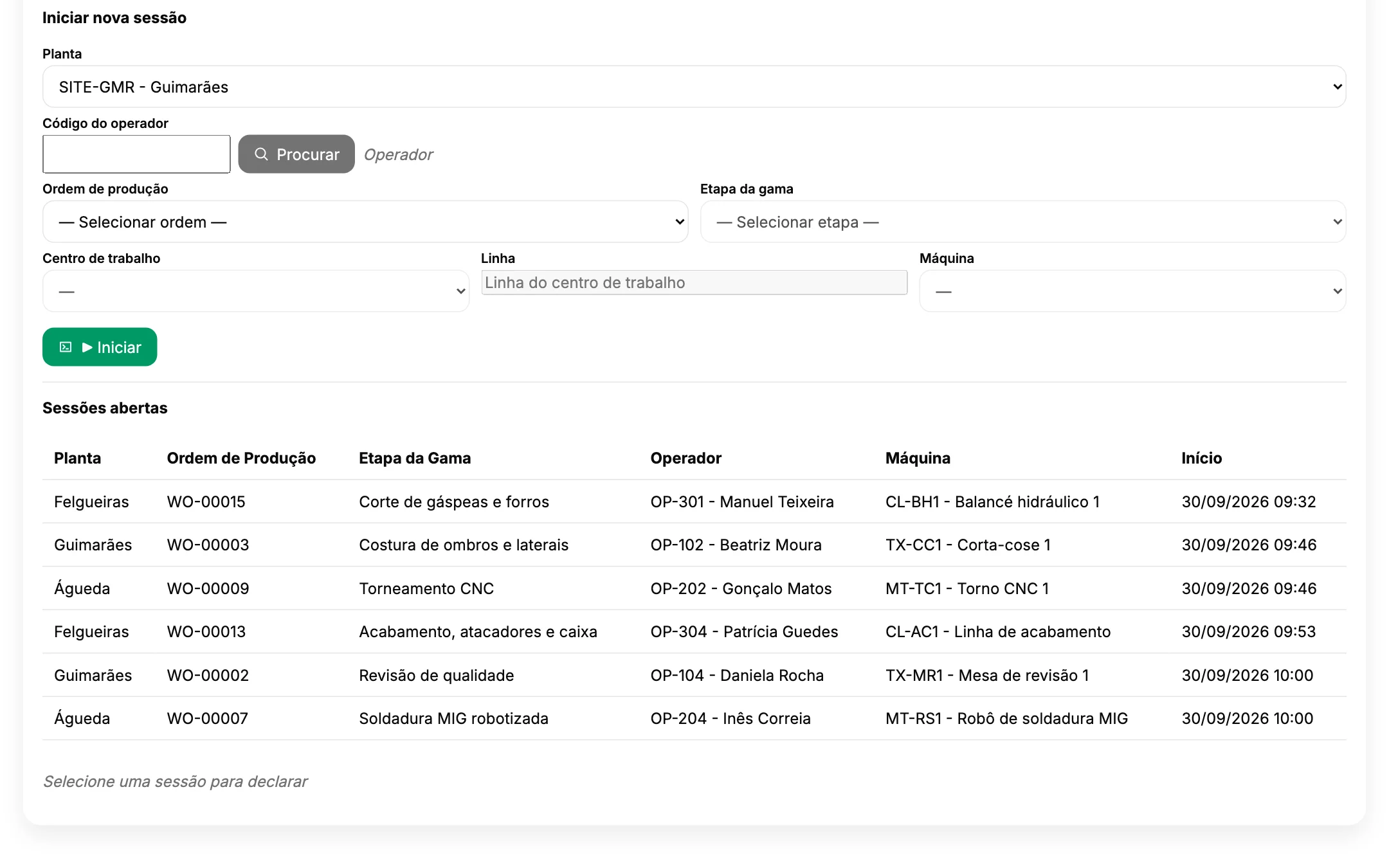This screenshot has height=868, width=1389.
Task: Select operator OP-104 - Daniela Rocha
Action: point(737,675)
